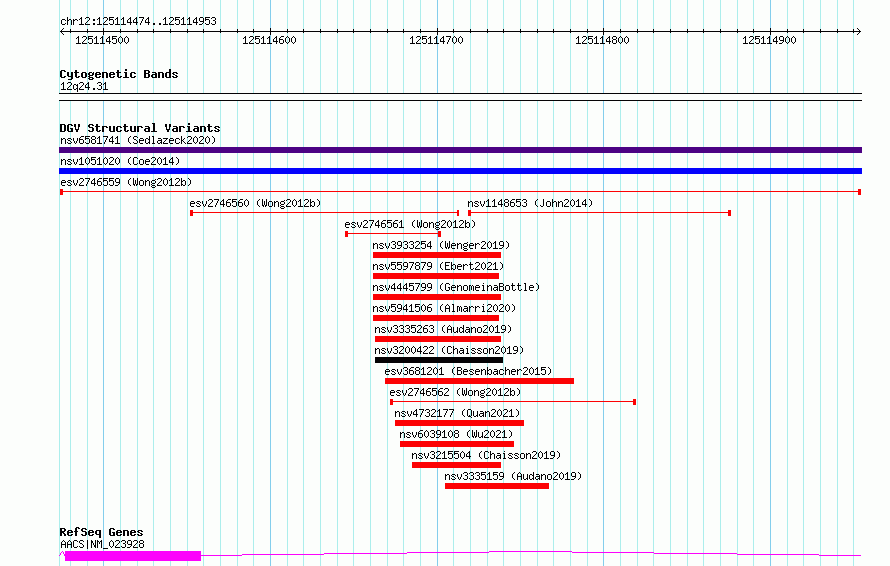Click the 125114500 ruler position
This screenshot has width=890, height=566.
pyautogui.click(x=102, y=40)
